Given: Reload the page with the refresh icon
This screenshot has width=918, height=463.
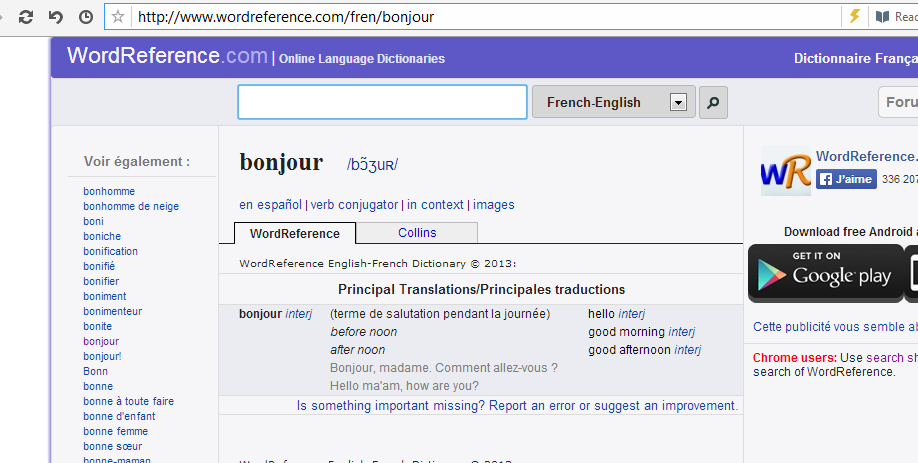Looking at the screenshot, I should click(26, 17).
